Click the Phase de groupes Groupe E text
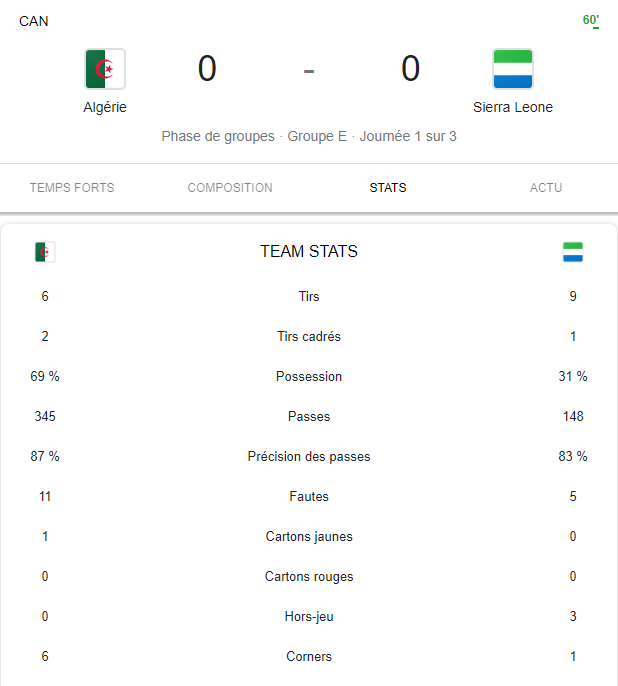This screenshot has height=686, width=618. coord(254,136)
